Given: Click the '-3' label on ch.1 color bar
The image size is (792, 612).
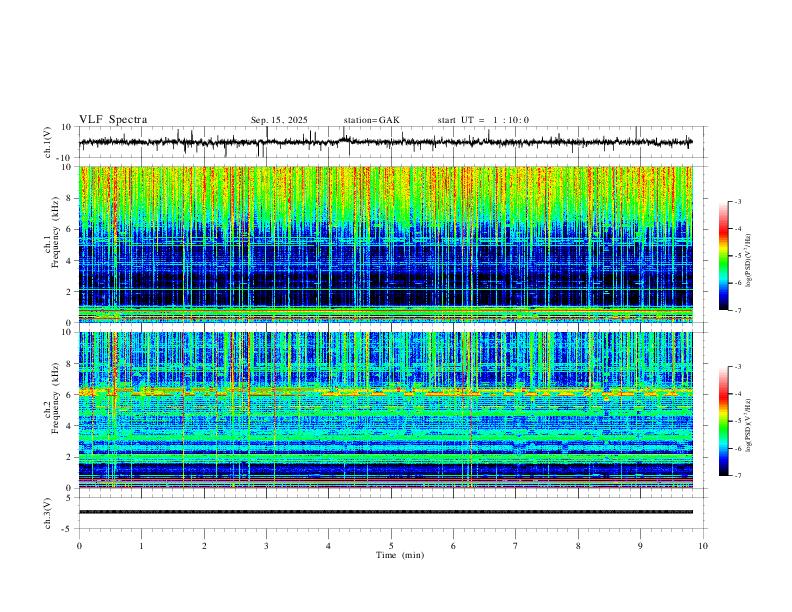Looking at the screenshot, I should 737,202.
